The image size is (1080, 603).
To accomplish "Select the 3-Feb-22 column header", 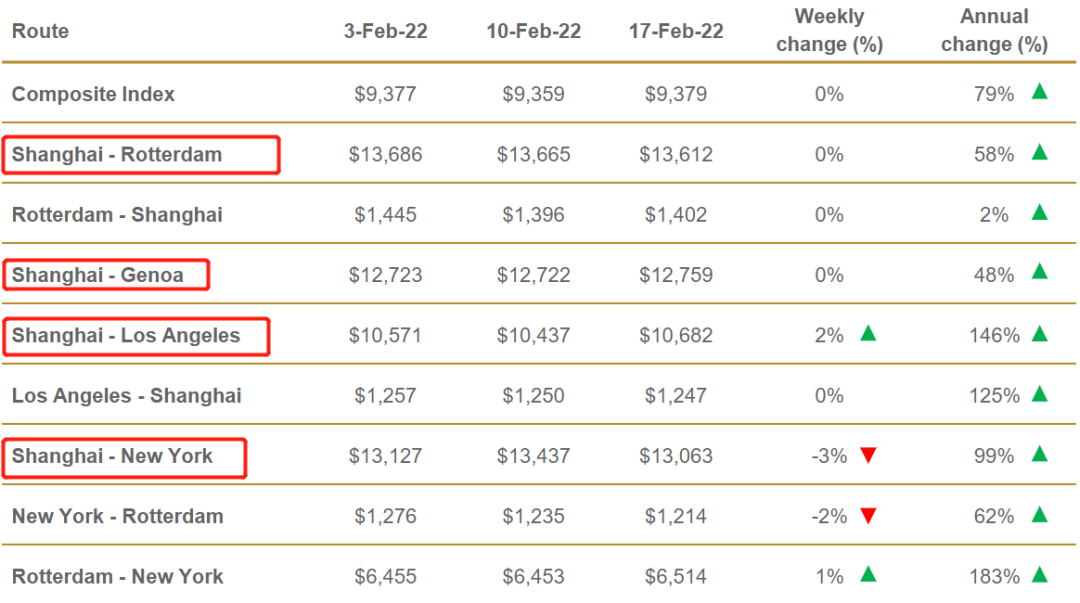I will tap(385, 31).
